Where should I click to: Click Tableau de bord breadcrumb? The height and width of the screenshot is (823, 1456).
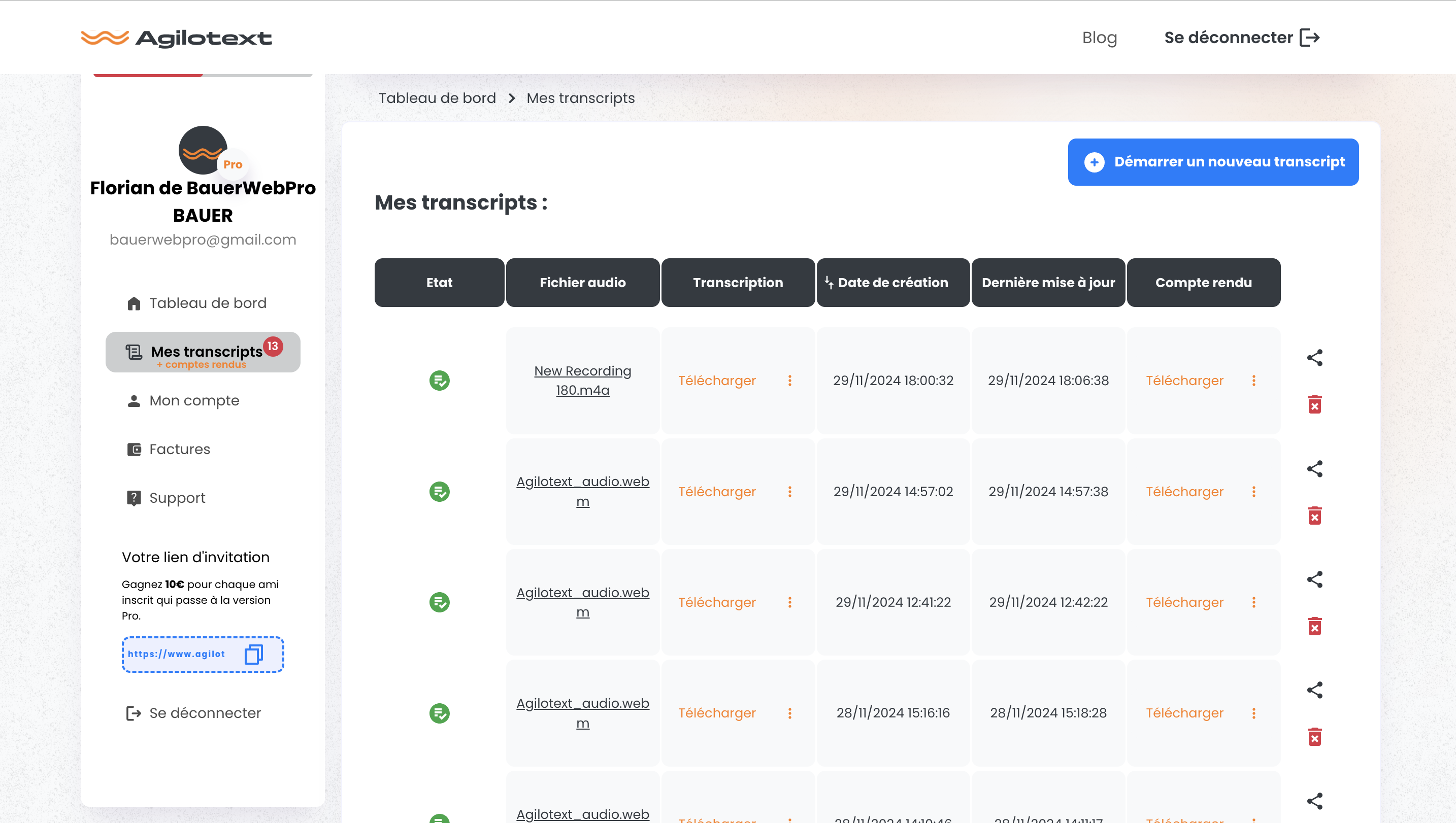(437, 98)
